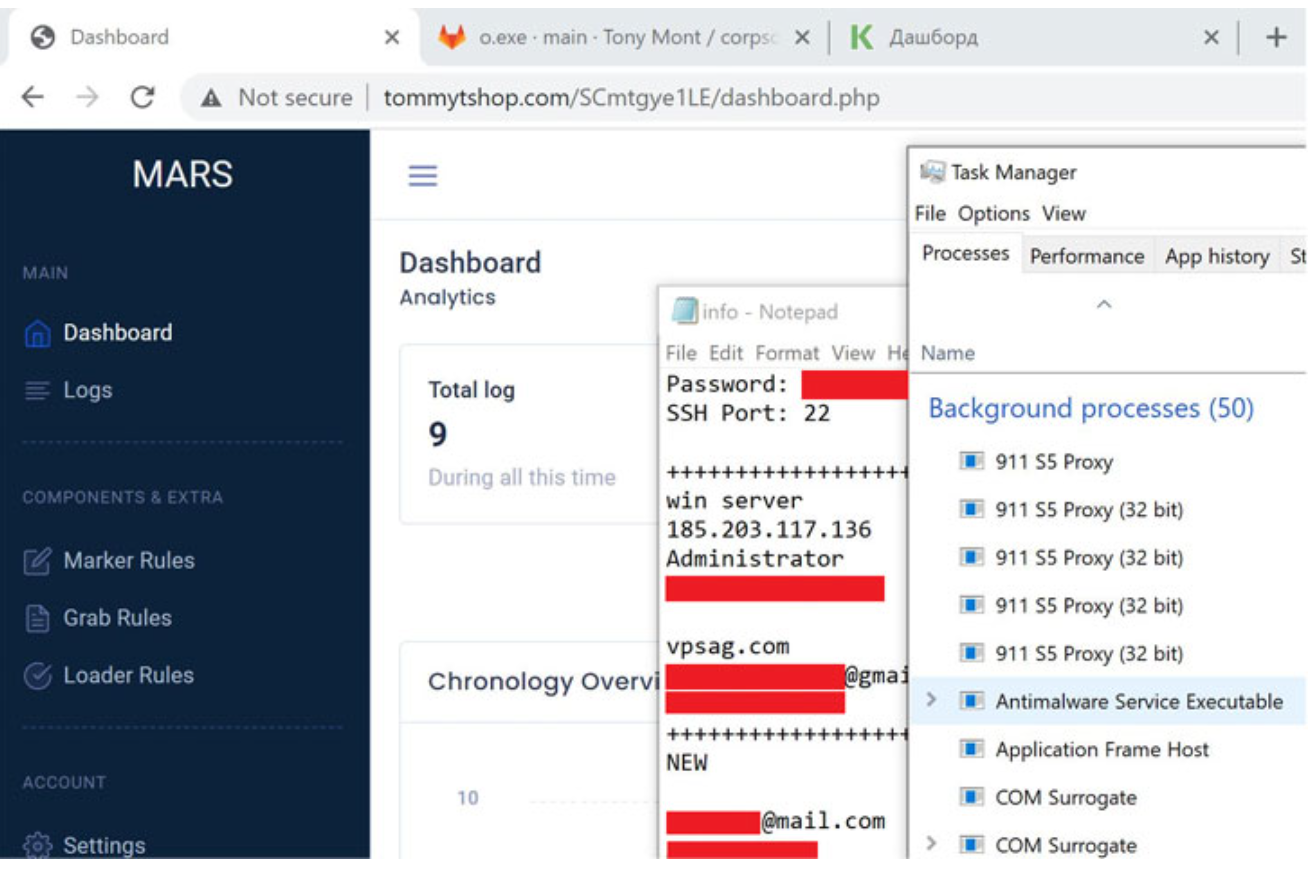The width and height of the screenshot is (1312, 876).
Task: Open a new browser tab with plus icon
Action: [1276, 38]
